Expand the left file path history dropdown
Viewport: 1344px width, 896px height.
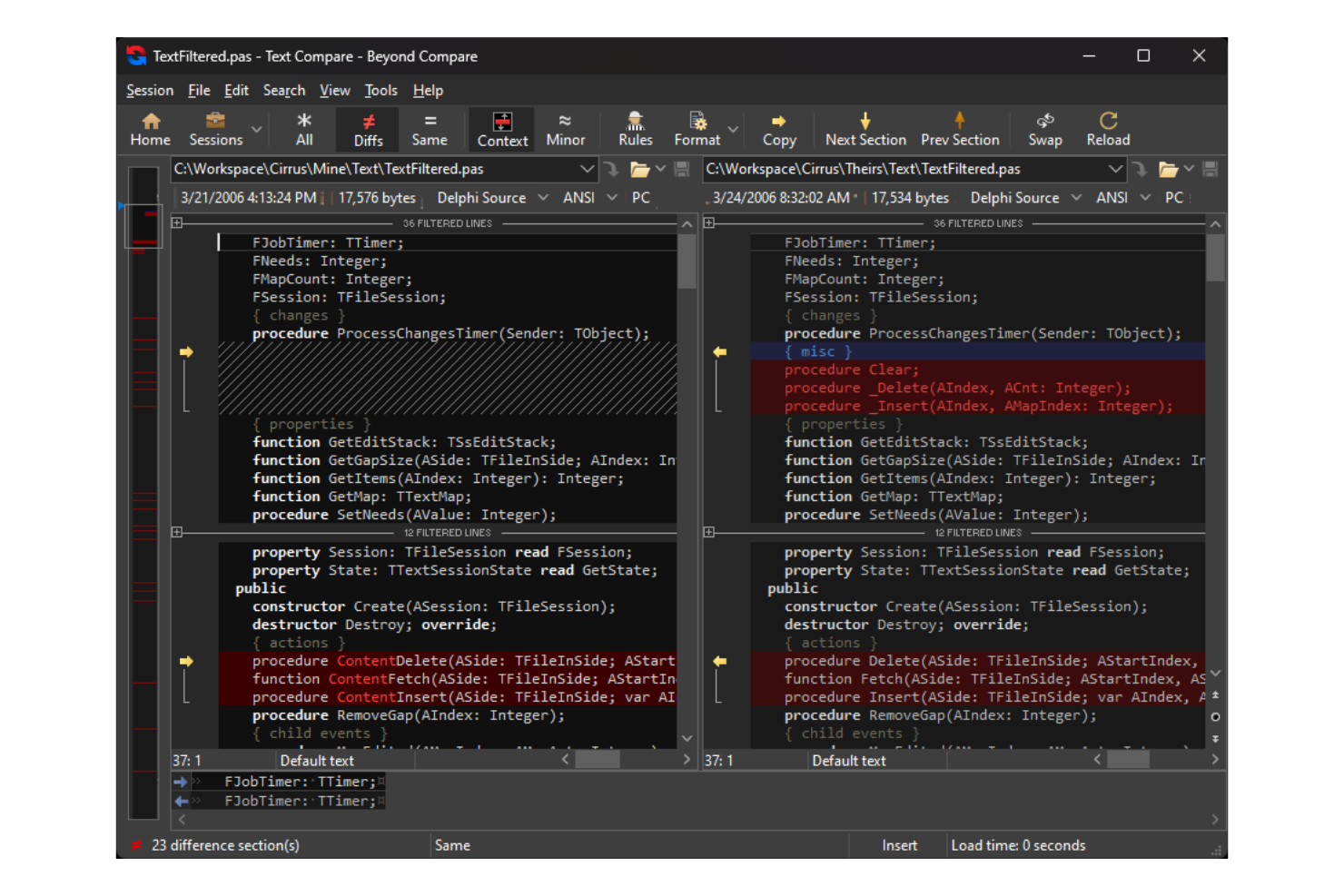click(587, 169)
